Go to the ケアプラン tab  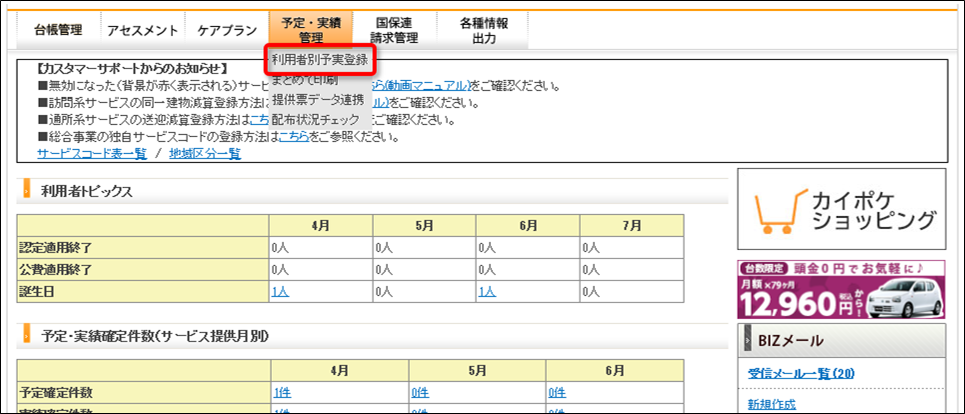point(226,30)
